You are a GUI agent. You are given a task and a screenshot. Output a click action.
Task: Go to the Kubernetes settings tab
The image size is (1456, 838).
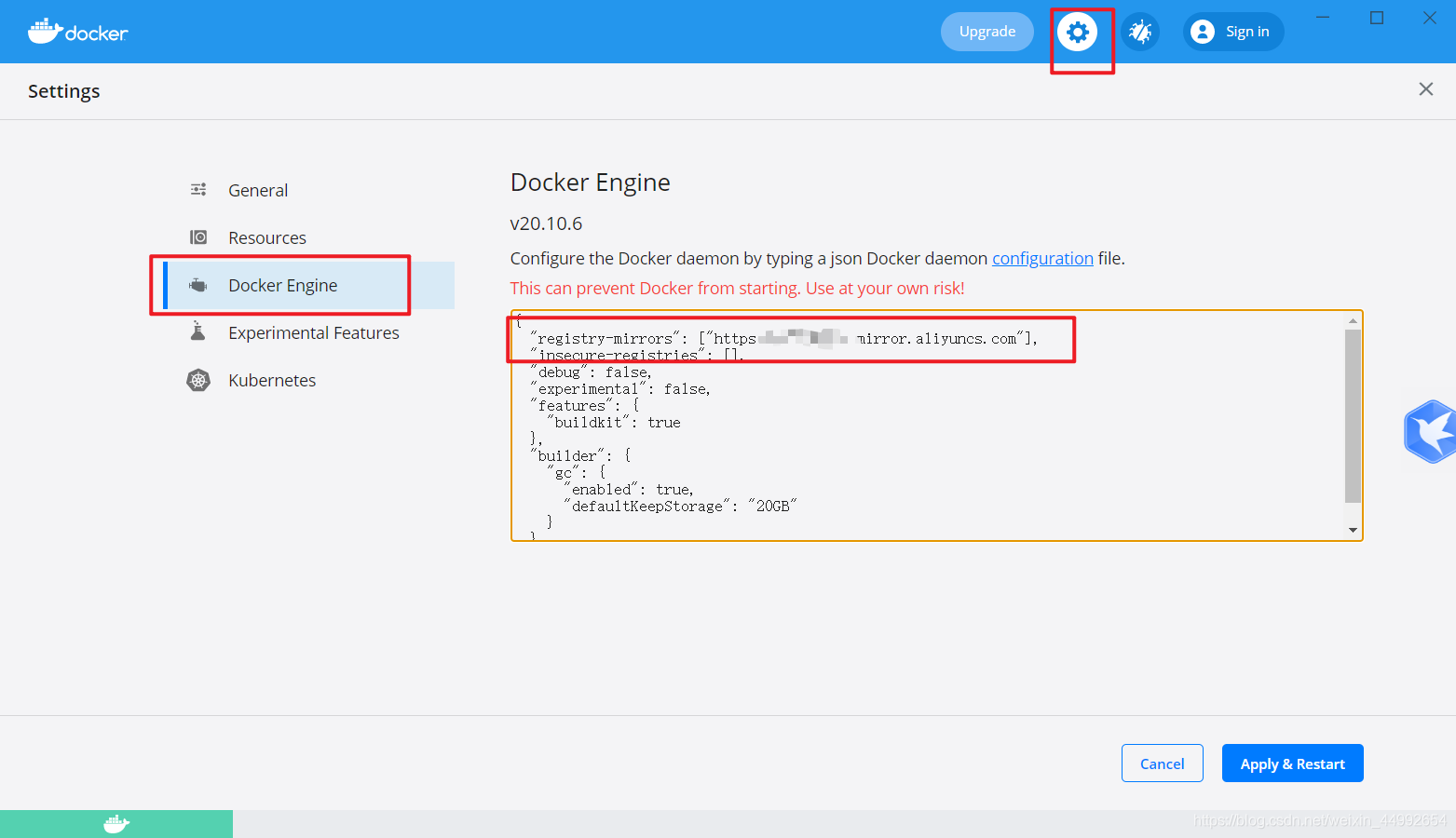tap(309, 380)
